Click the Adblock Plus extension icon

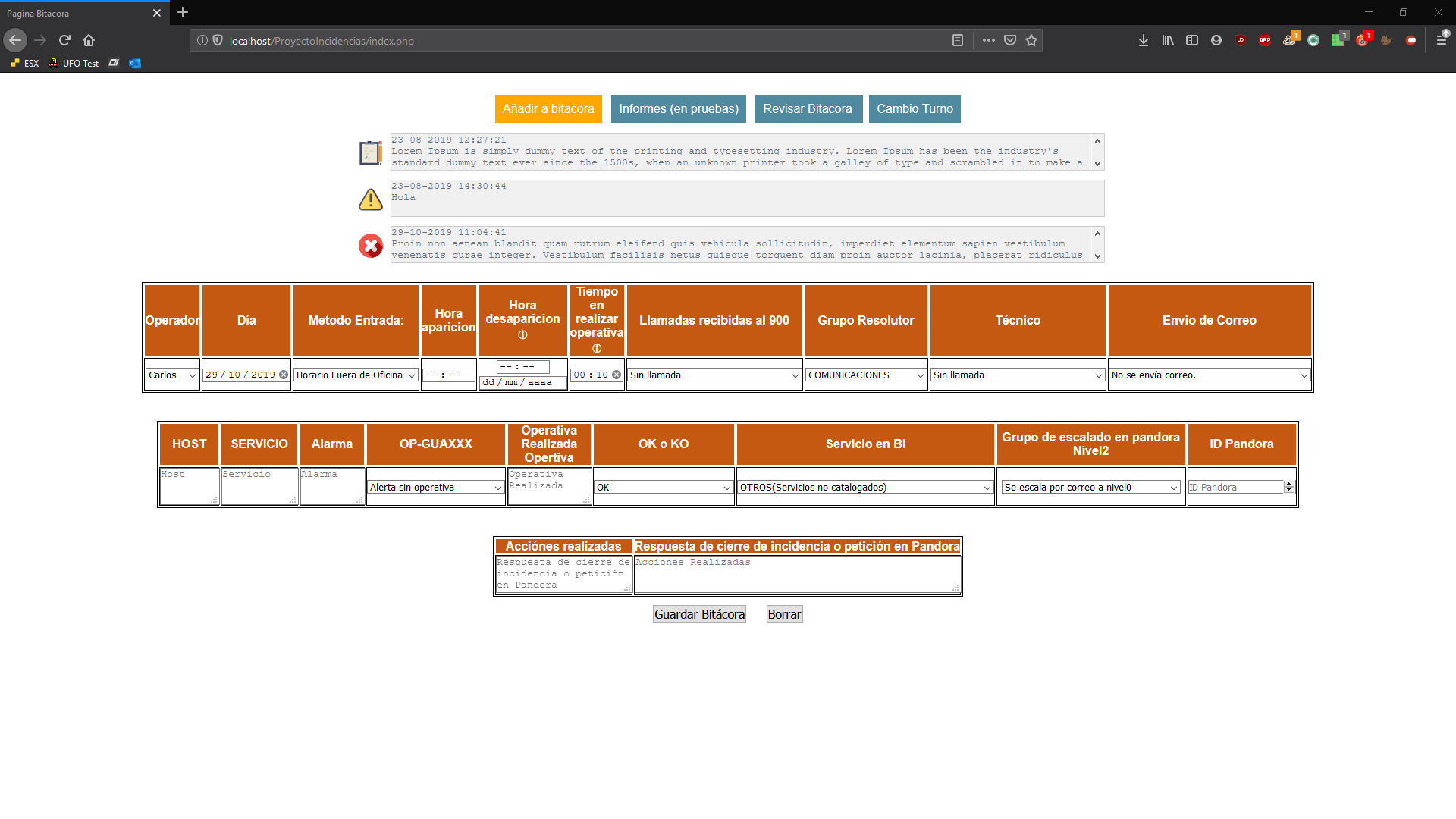click(x=1264, y=41)
